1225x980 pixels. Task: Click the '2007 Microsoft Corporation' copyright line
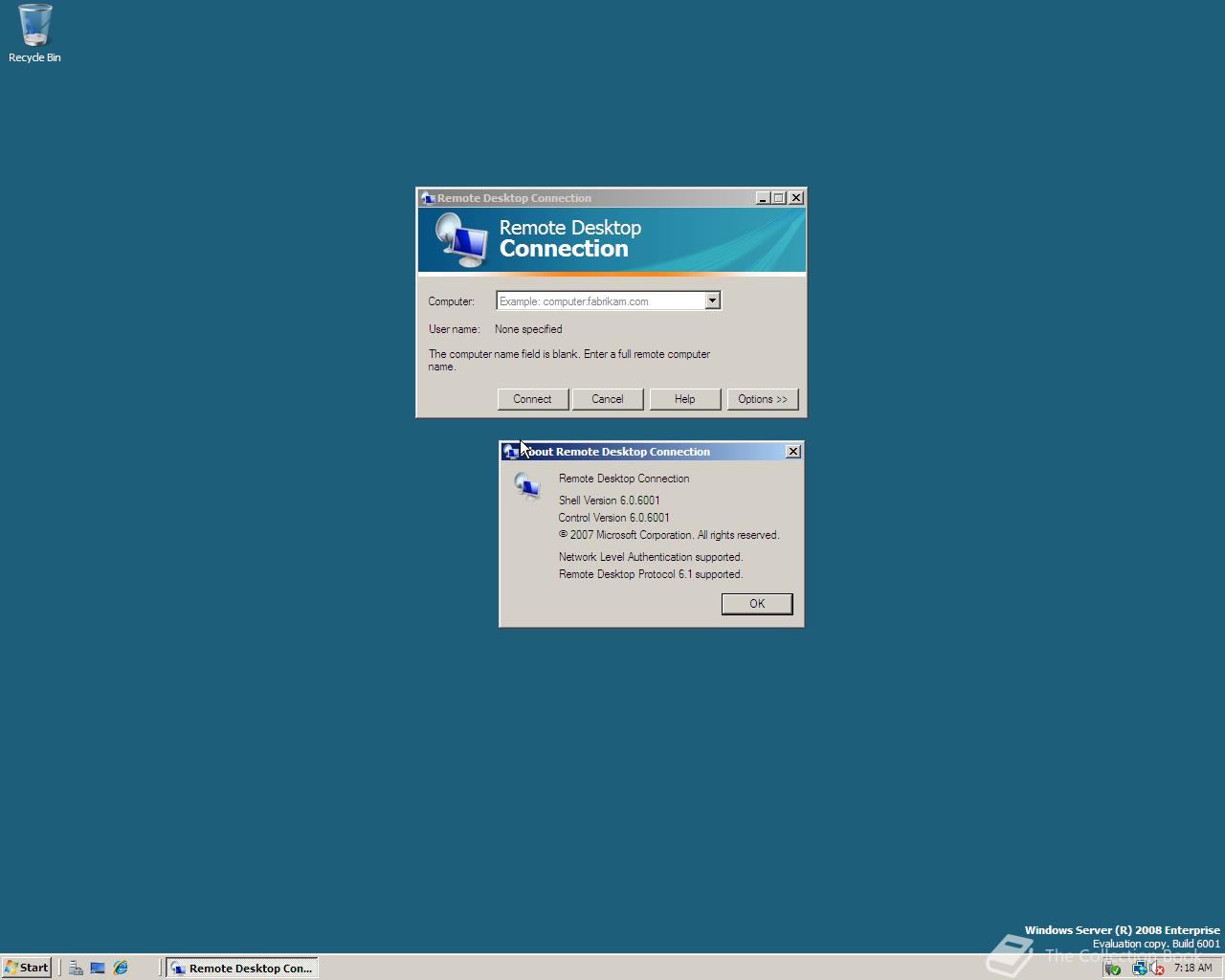pos(669,535)
